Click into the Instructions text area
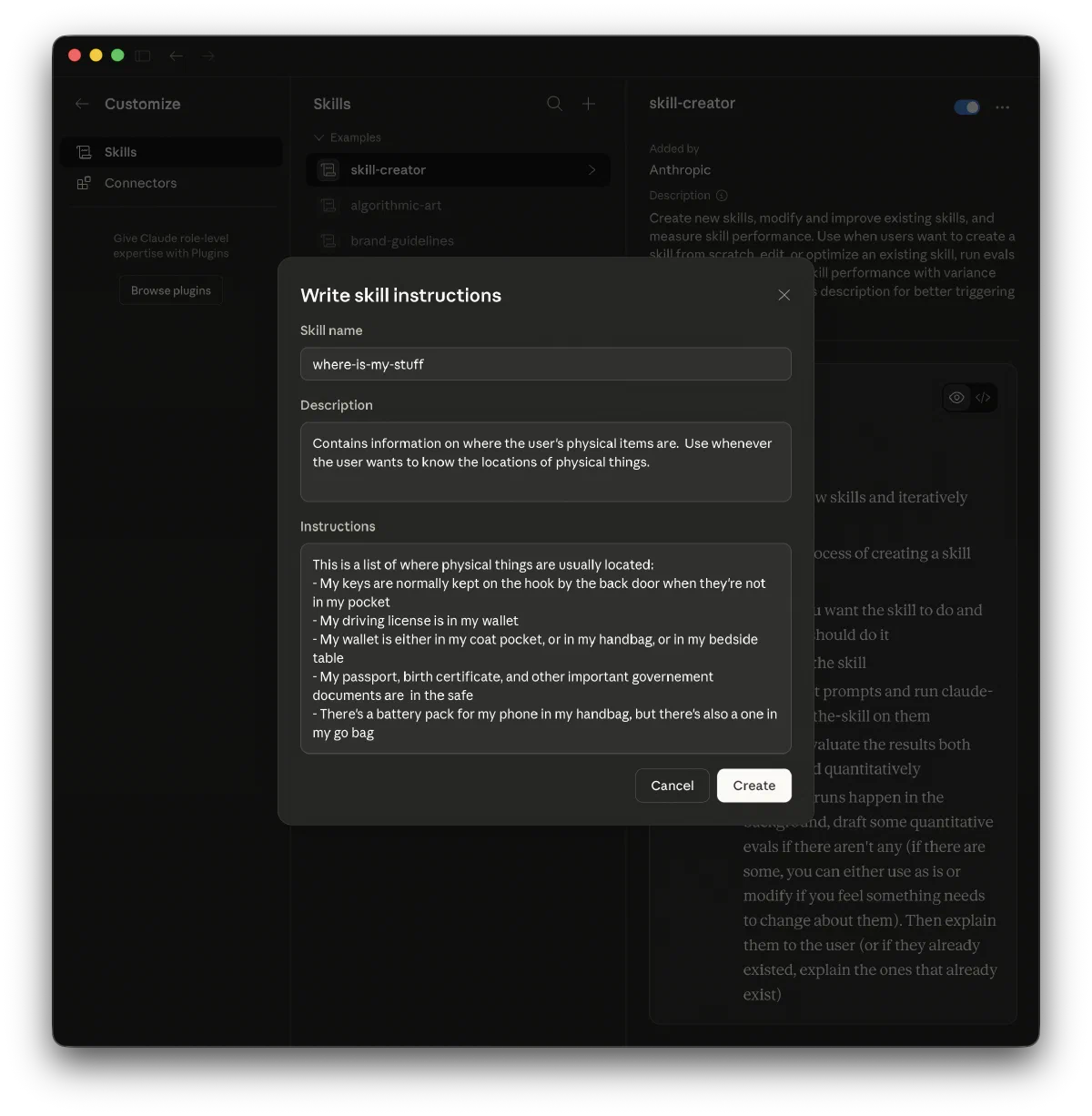The height and width of the screenshot is (1116, 1092). click(545, 648)
